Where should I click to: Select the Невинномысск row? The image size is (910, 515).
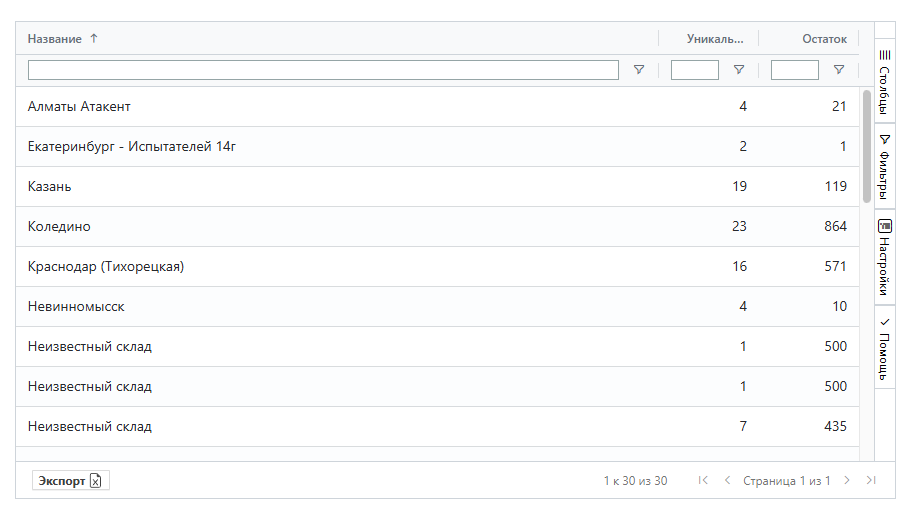pos(437,307)
